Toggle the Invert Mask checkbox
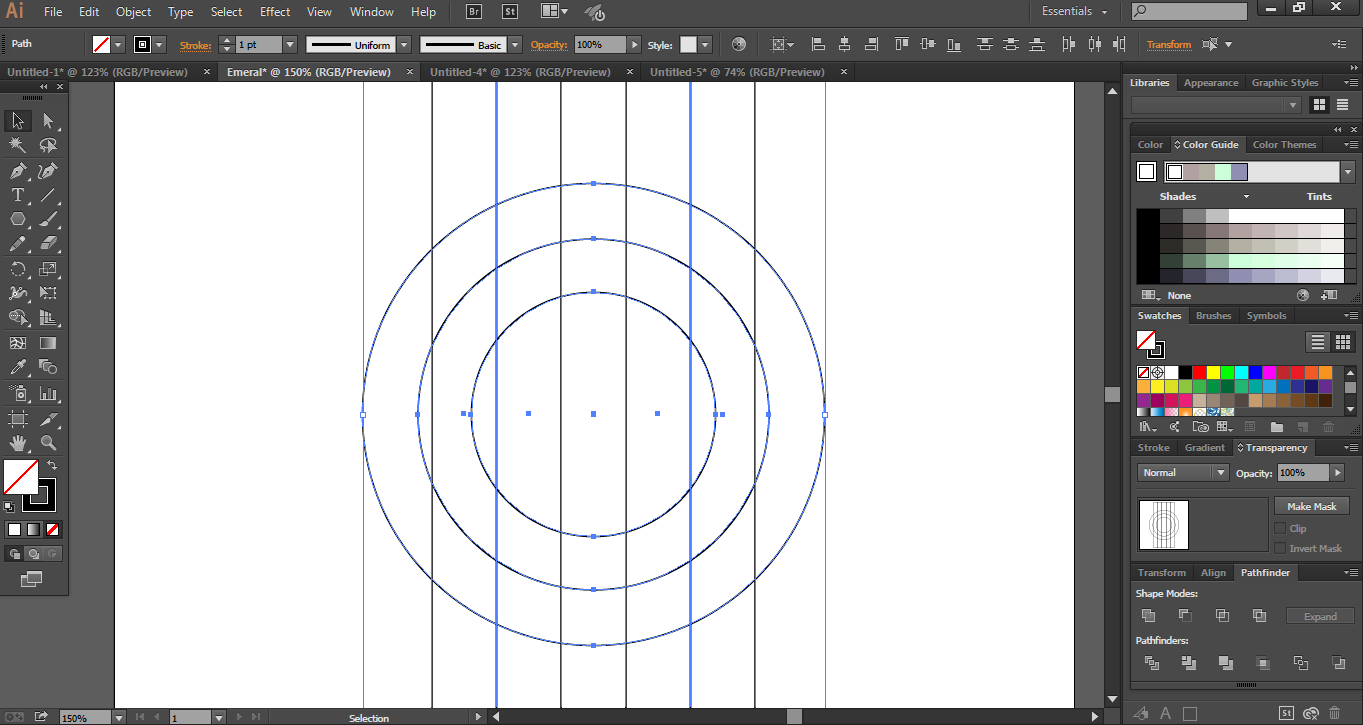The image size is (1363, 725). [1280, 548]
